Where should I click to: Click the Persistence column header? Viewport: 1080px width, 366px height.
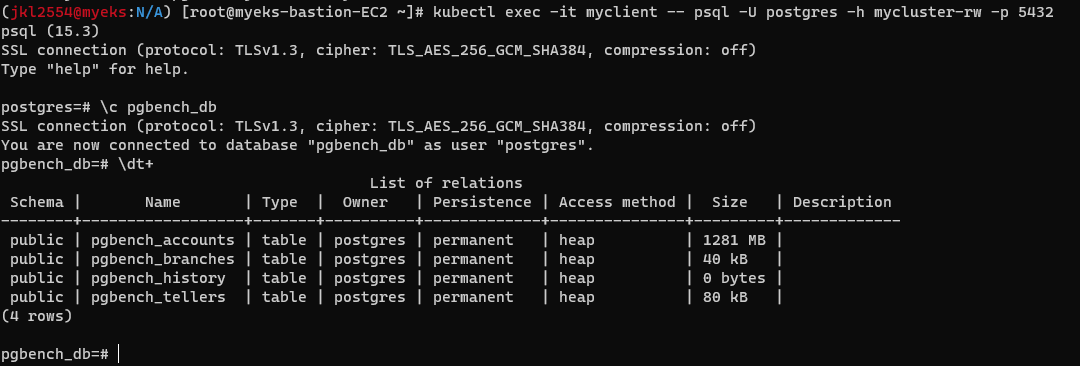[482, 202]
